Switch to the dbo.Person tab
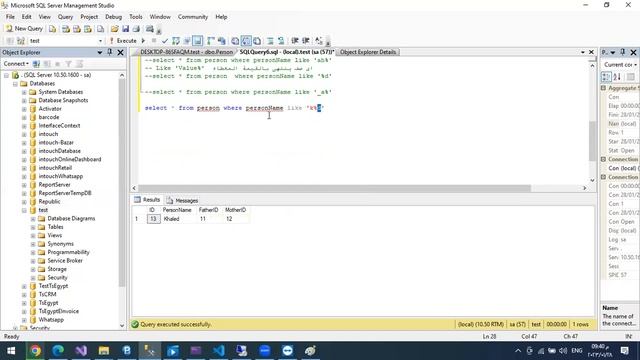The height and width of the screenshot is (360, 640). click(x=186, y=52)
